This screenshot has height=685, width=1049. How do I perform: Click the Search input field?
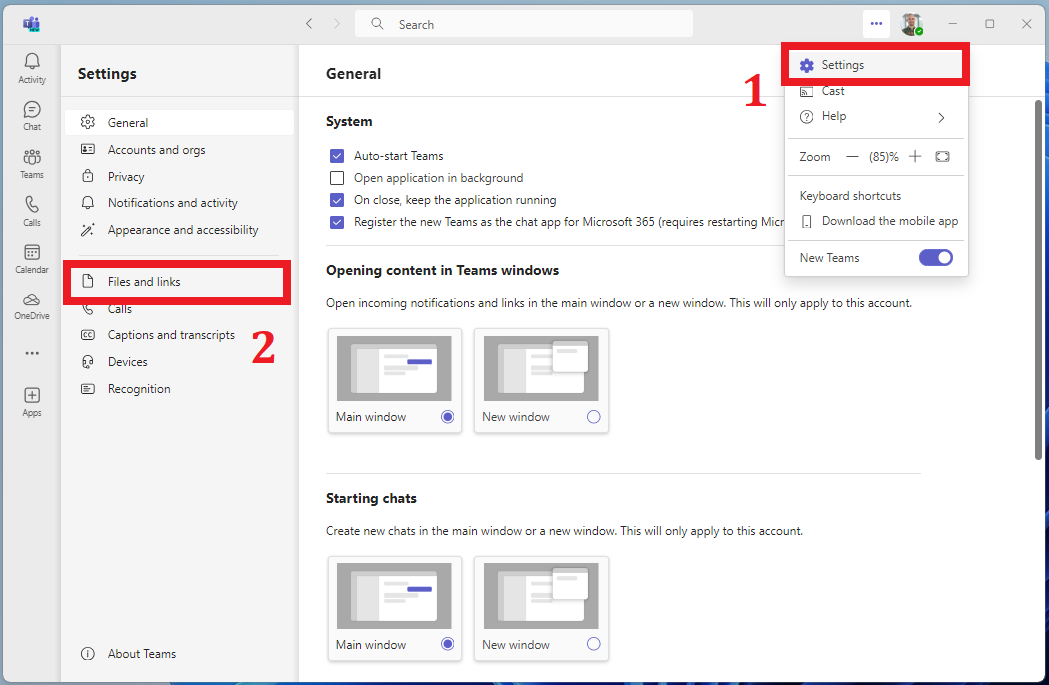coord(524,24)
